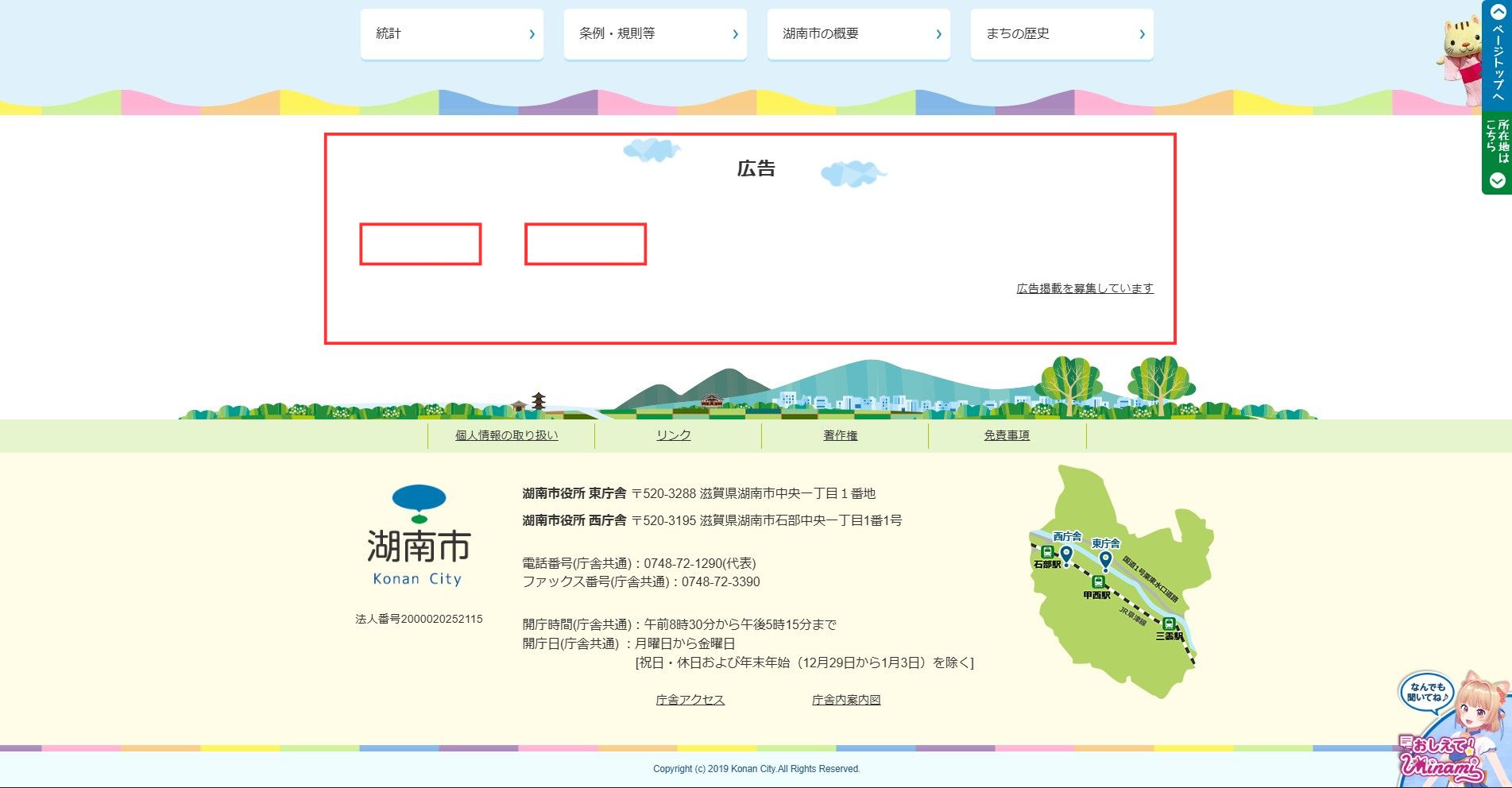Click the 石部駅 station icon on map
The image size is (1512, 788).
1047,552
